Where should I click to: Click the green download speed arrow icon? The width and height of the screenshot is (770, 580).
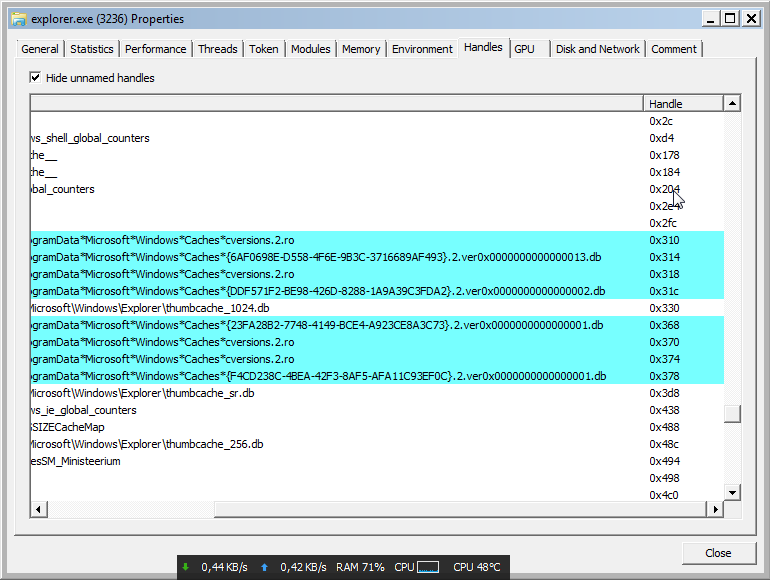click(186, 567)
